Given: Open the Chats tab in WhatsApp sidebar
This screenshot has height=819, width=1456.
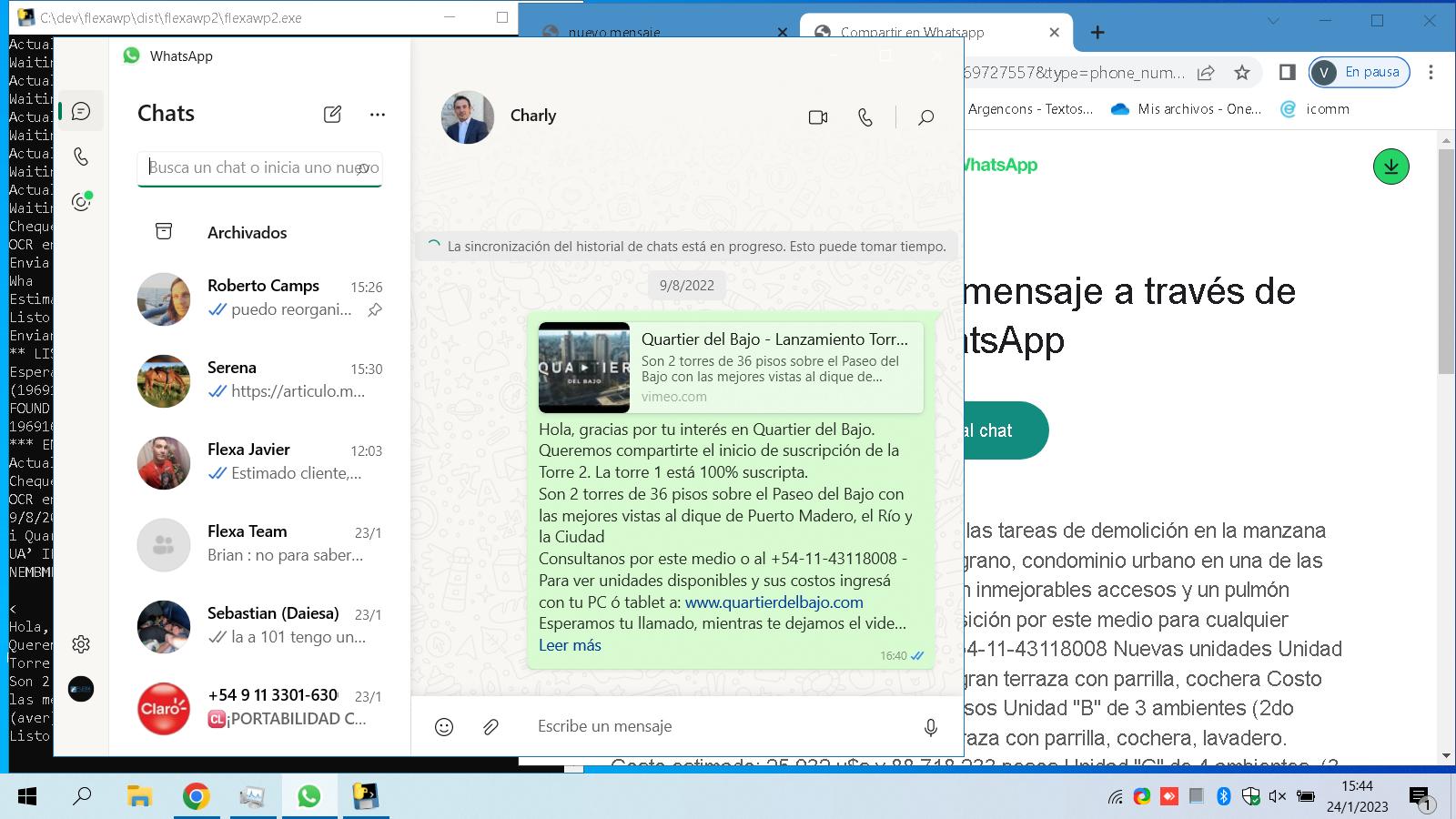Looking at the screenshot, I should [81, 111].
